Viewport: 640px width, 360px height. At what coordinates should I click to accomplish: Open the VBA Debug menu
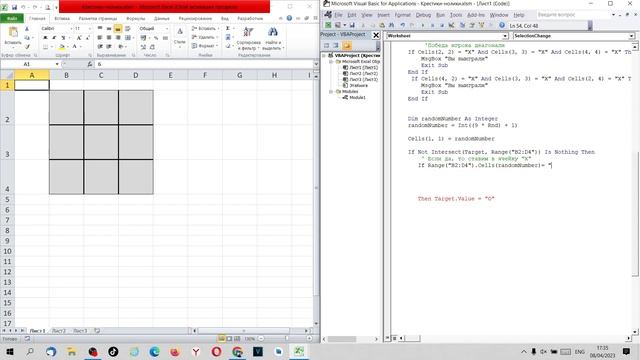tap(423, 15)
